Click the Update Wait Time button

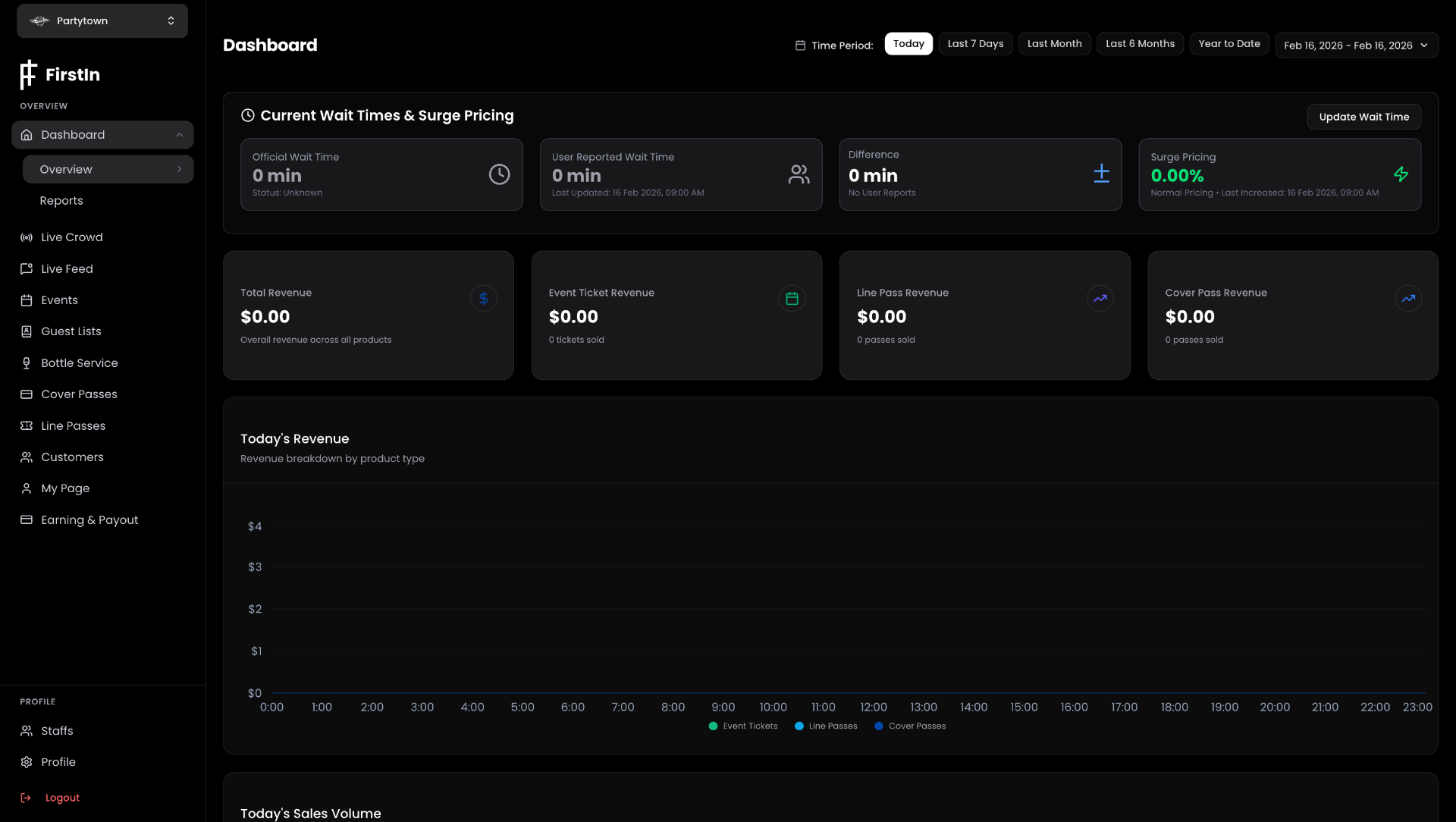(x=1363, y=117)
